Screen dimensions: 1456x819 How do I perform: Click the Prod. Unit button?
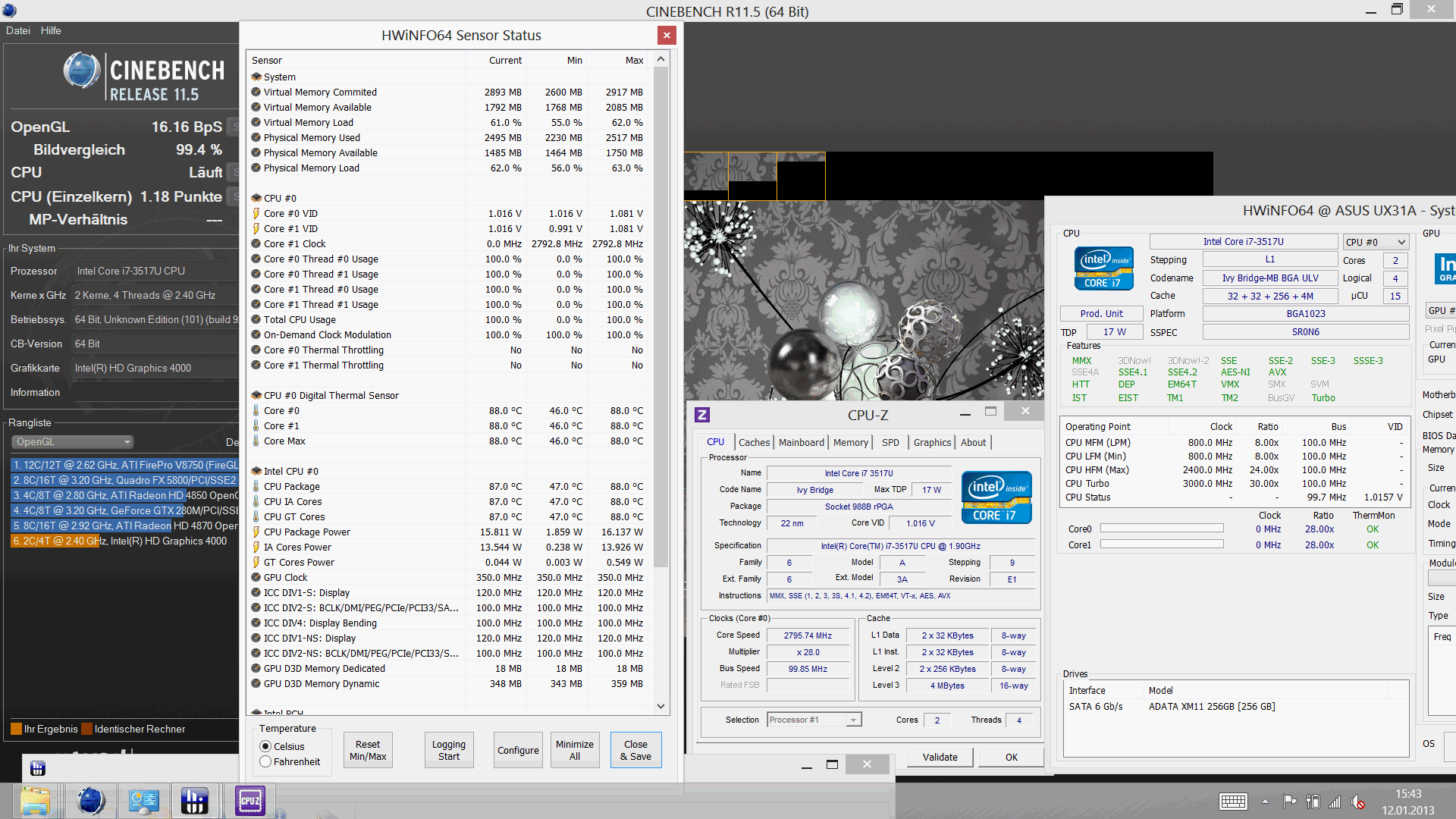click(x=1101, y=313)
